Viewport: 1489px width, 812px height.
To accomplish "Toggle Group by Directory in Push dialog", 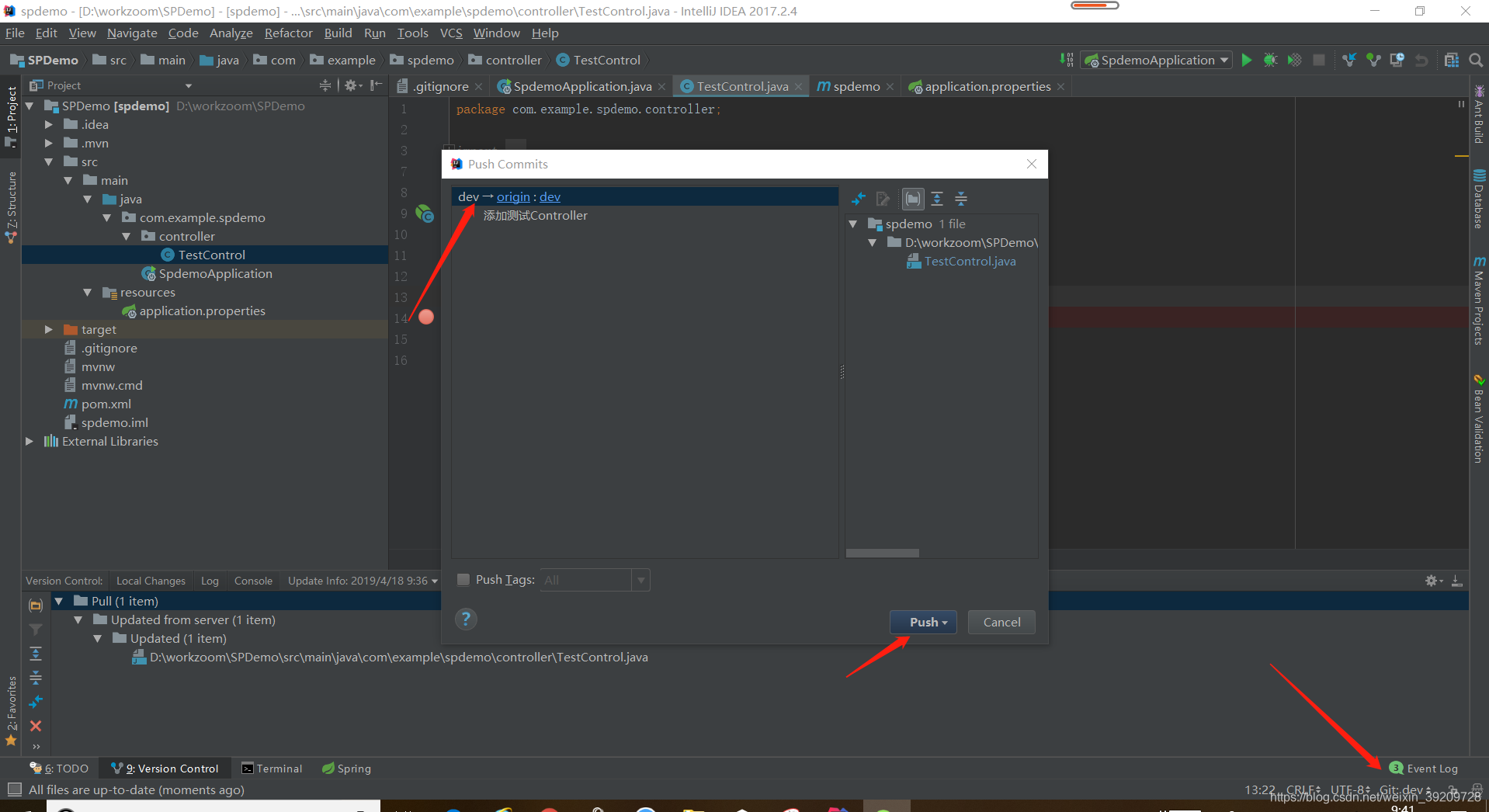I will pyautogui.click(x=913, y=199).
